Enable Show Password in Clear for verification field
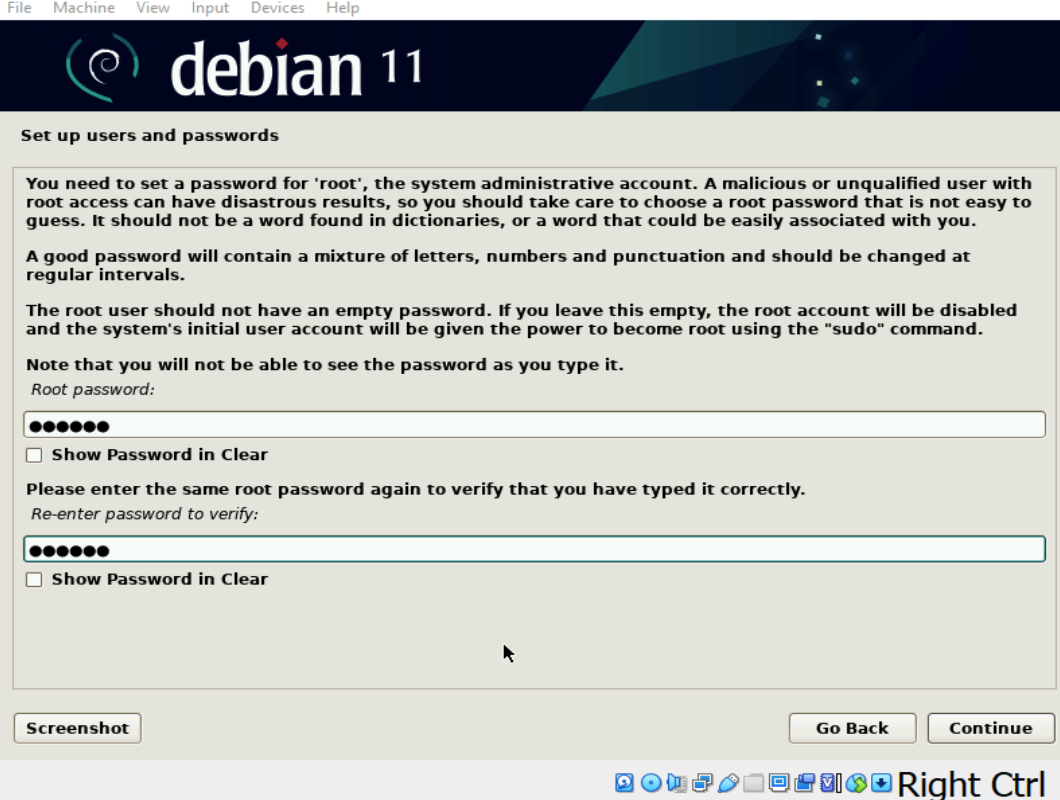The height and width of the screenshot is (800, 1060). [x=33, y=578]
